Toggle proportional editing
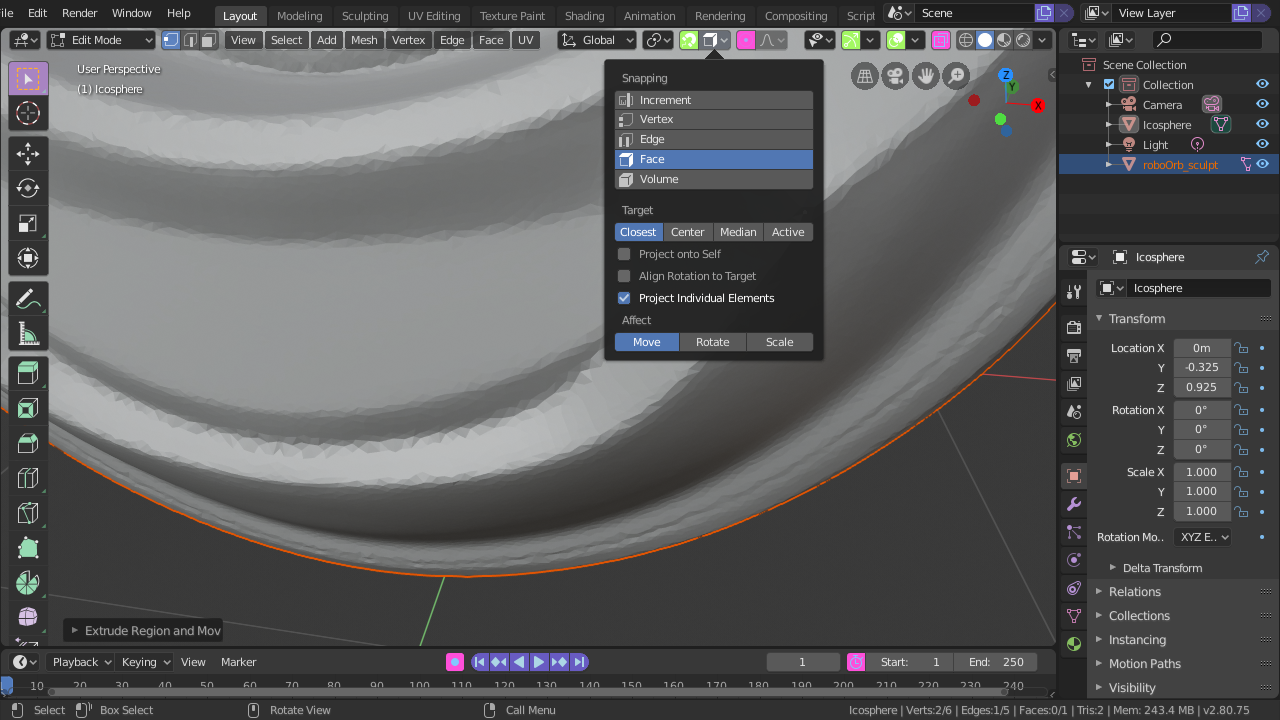 coord(746,40)
